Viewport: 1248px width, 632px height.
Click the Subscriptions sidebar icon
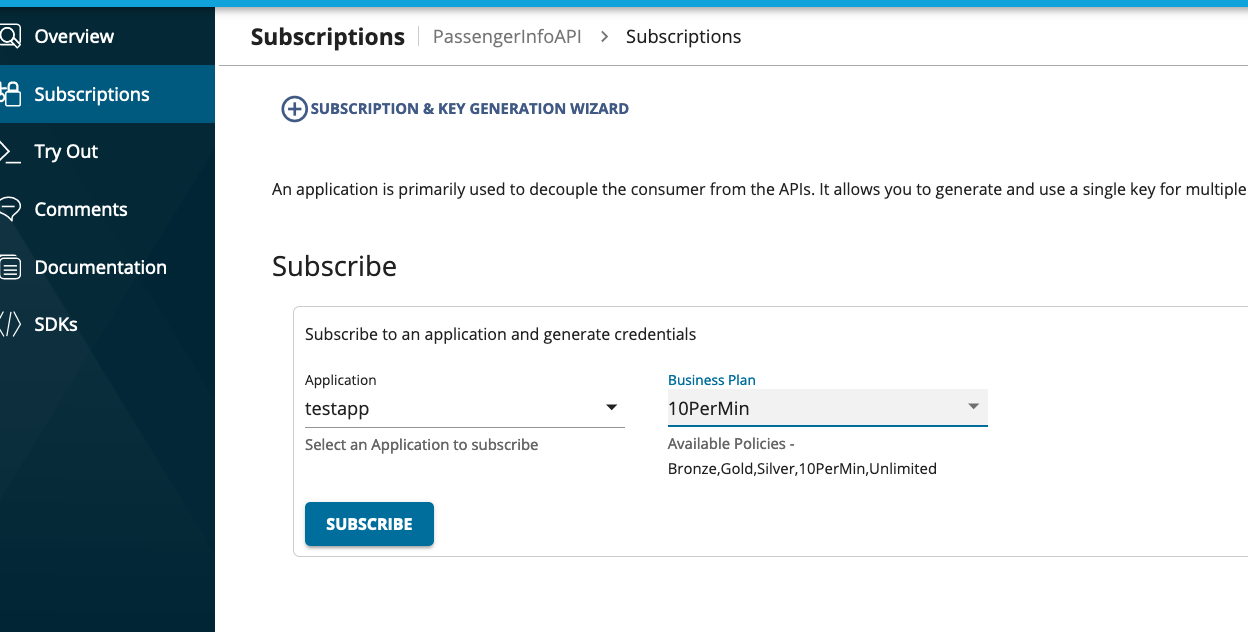(x=10, y=94)
